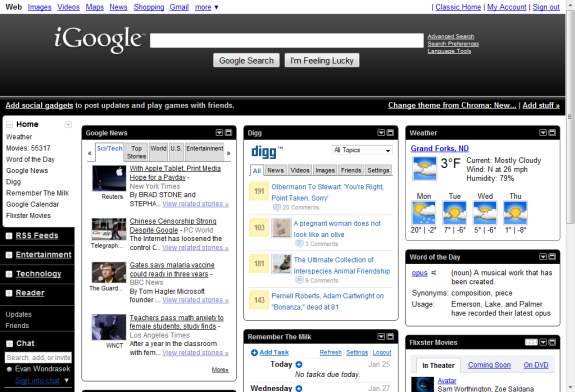Switch to Coming Soon movies tab

[489, 365]
